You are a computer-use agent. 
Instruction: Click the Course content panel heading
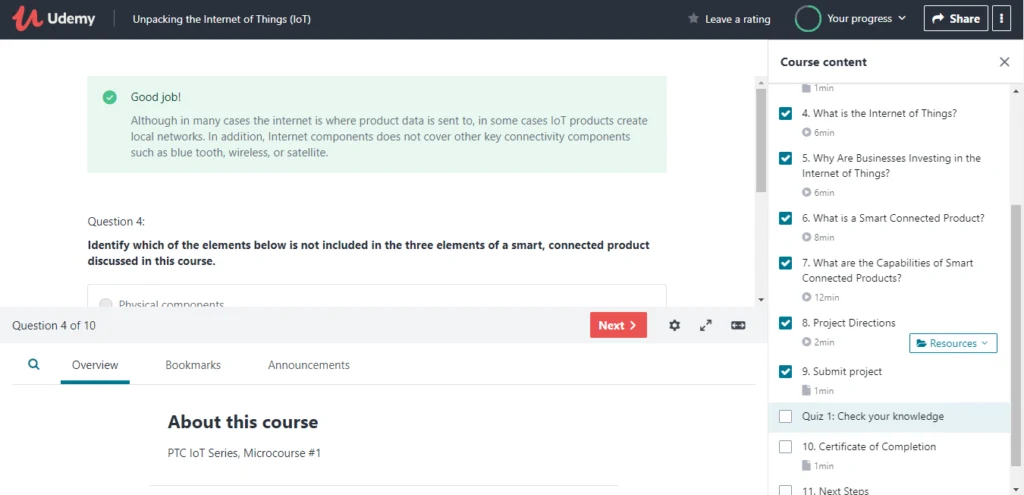[824, 62]
